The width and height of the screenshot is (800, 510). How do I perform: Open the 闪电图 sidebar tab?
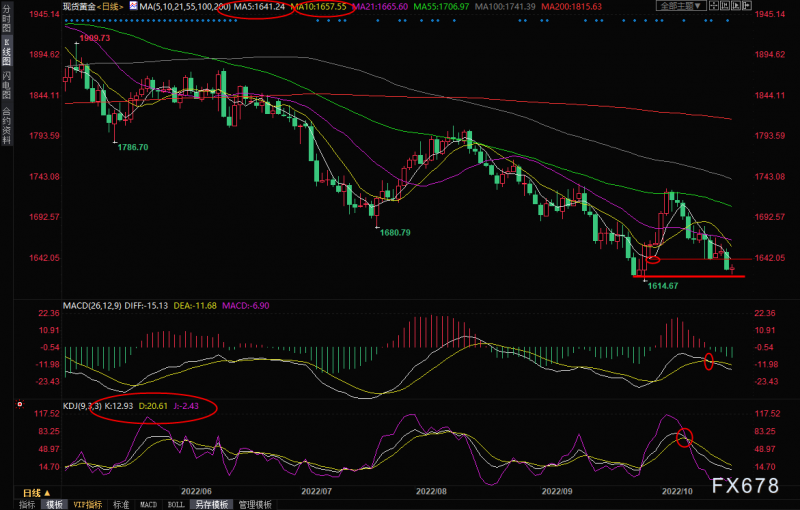click(x=6, y=84)
